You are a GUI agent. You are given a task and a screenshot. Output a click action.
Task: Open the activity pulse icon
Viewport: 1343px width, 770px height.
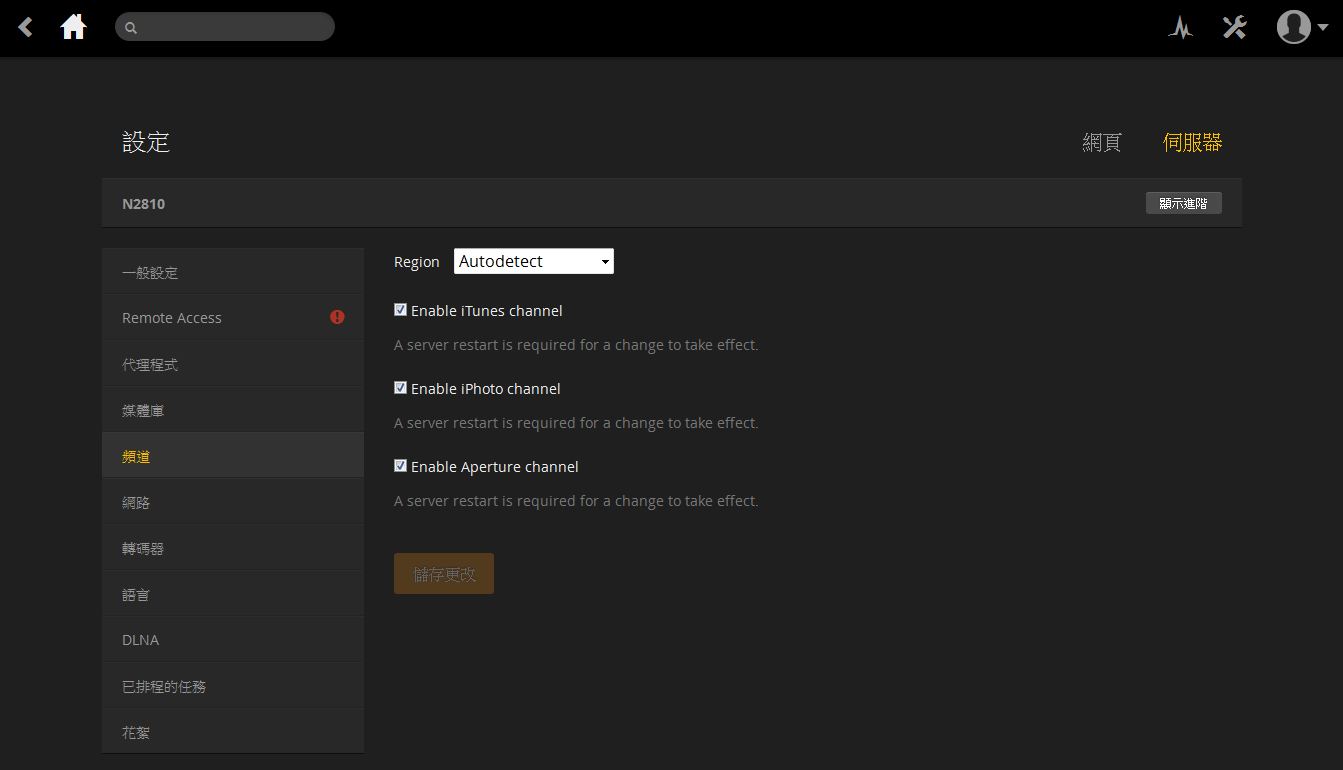(x=1181, y=28)
